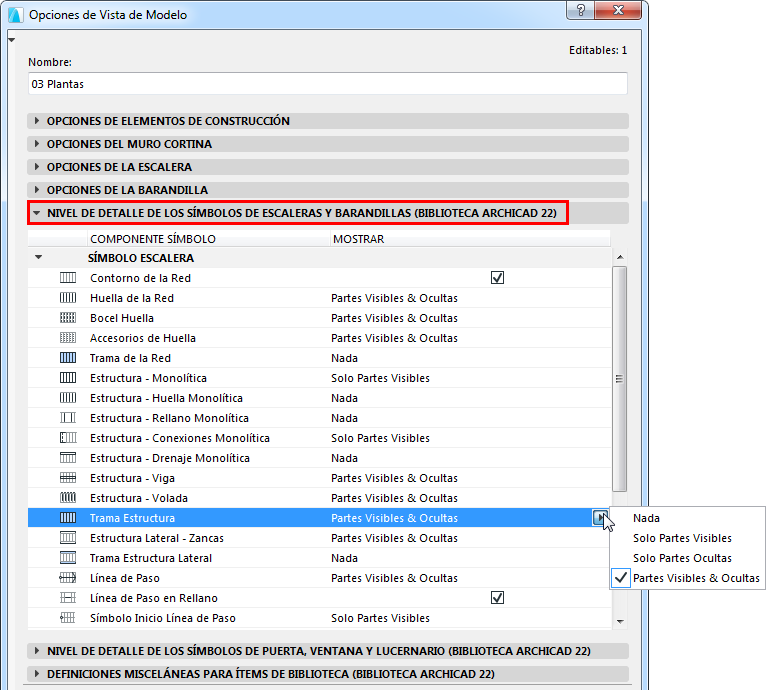Click the Componente Símbolo column header

pos(209,239)
